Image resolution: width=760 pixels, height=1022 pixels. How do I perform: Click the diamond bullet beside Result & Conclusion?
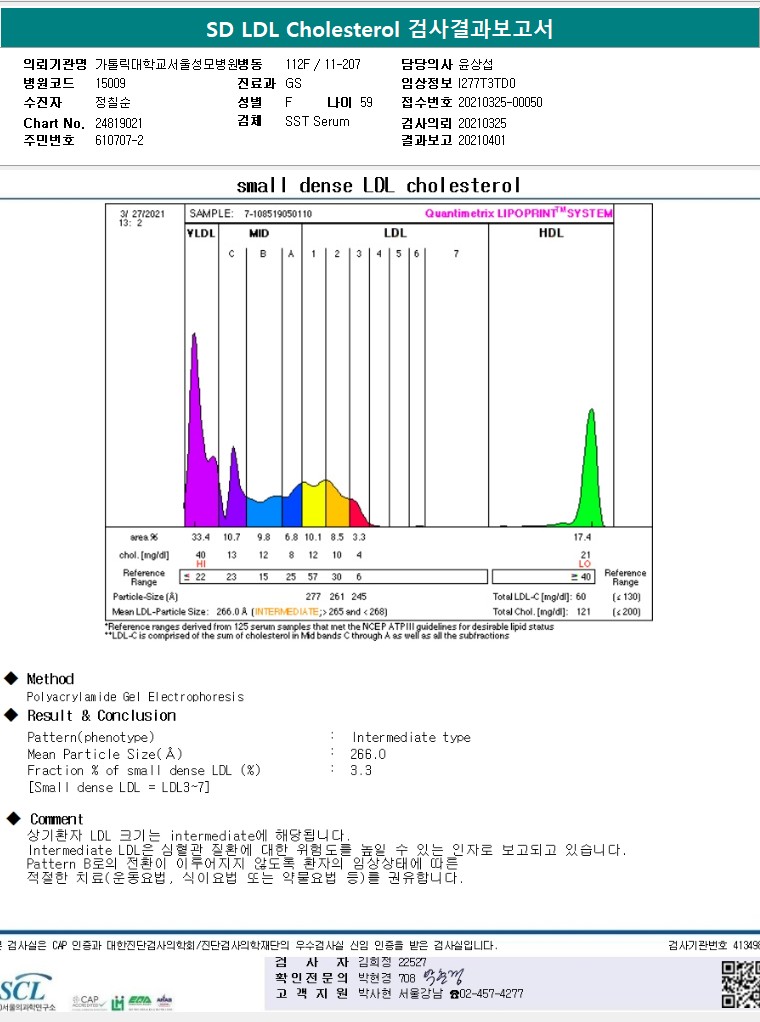point(11,715)
